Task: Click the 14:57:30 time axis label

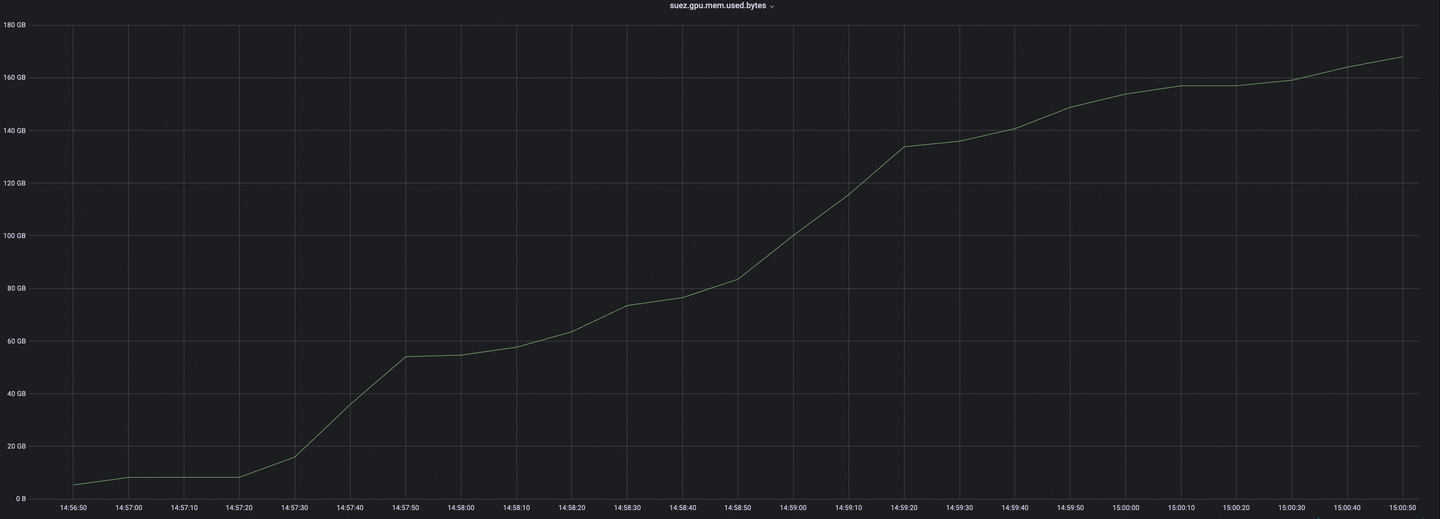Action: click(x=295, y=508)
